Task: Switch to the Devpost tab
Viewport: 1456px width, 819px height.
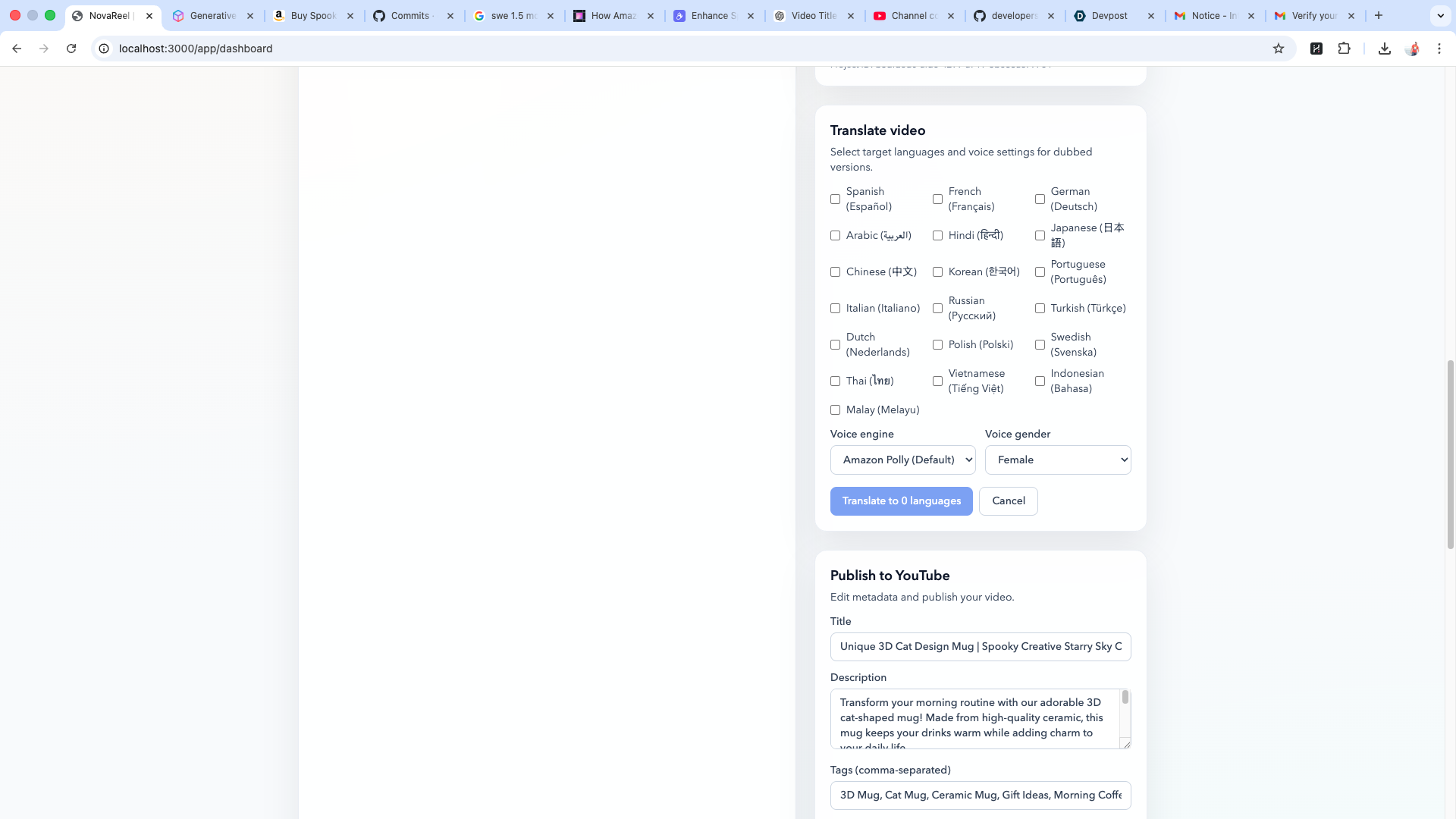Action: pyautogui.click(x=1109, y=15)
